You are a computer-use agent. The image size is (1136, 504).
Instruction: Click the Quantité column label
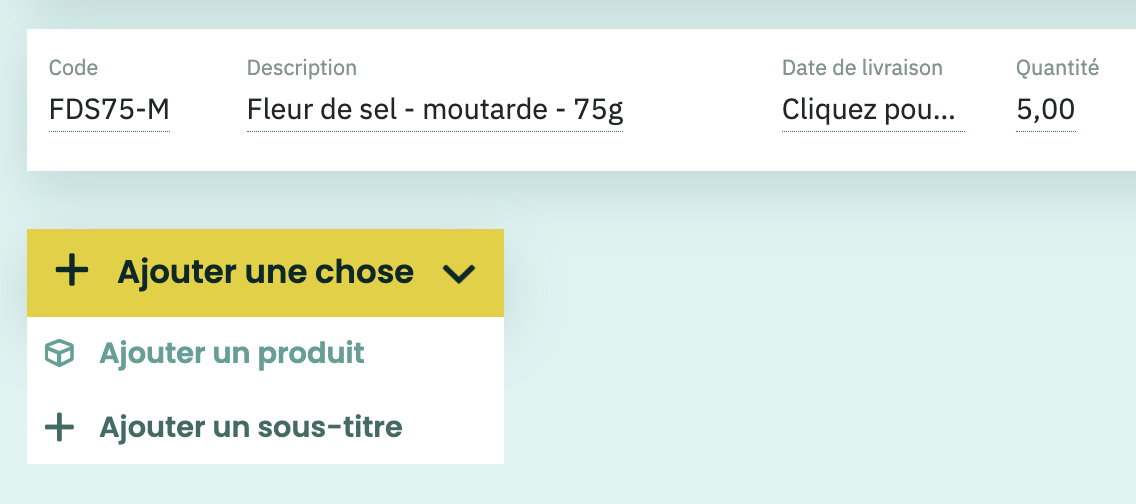pyautogui.click(x=1058, y=68)
